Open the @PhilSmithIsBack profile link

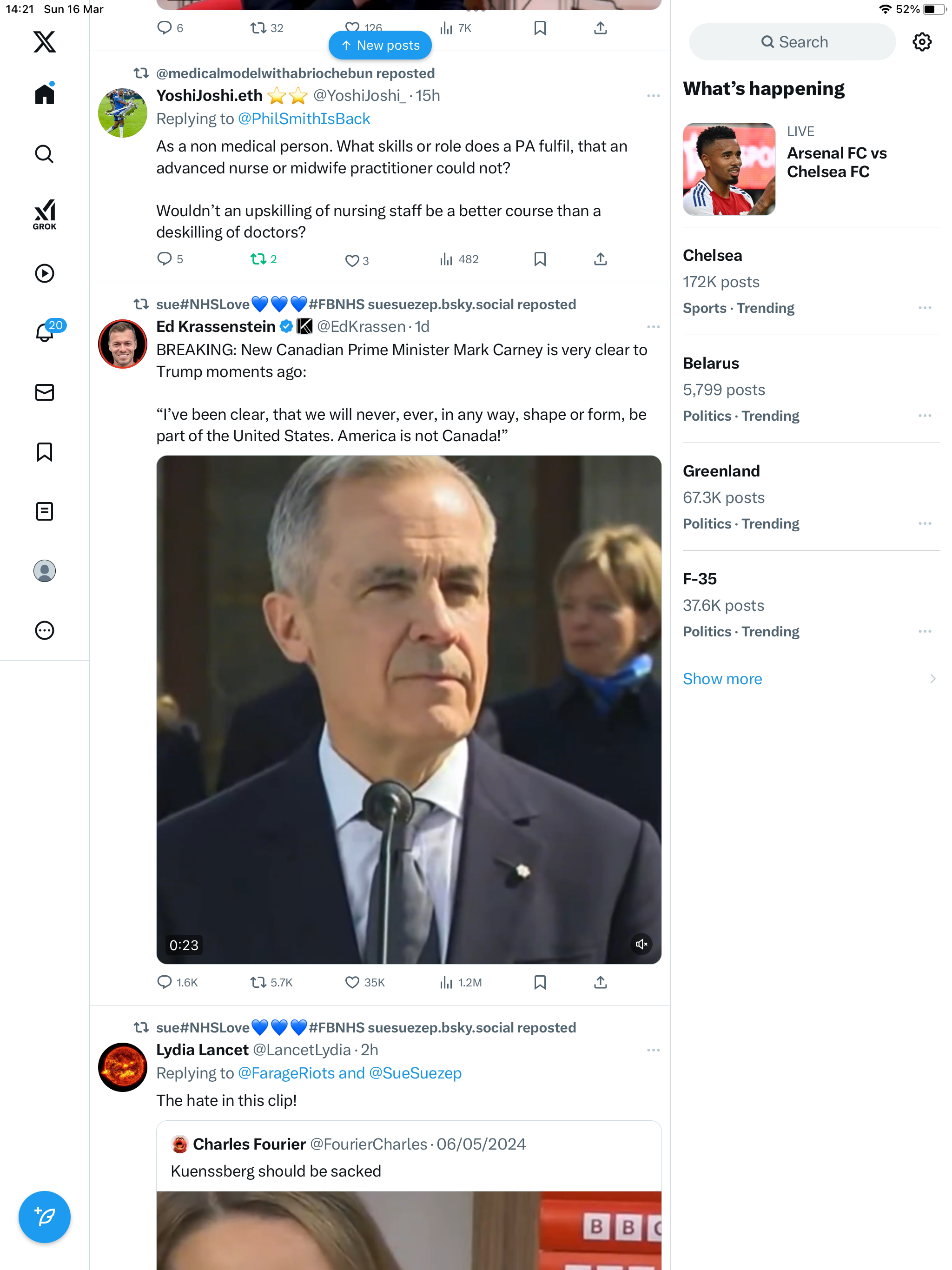coord(304,119)
